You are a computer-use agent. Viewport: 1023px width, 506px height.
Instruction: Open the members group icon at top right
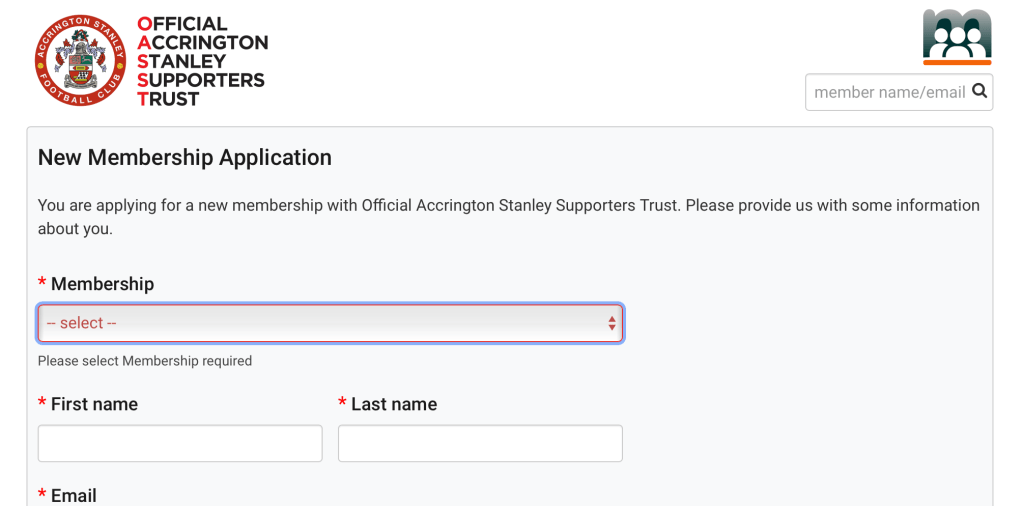tap(957, 36)
